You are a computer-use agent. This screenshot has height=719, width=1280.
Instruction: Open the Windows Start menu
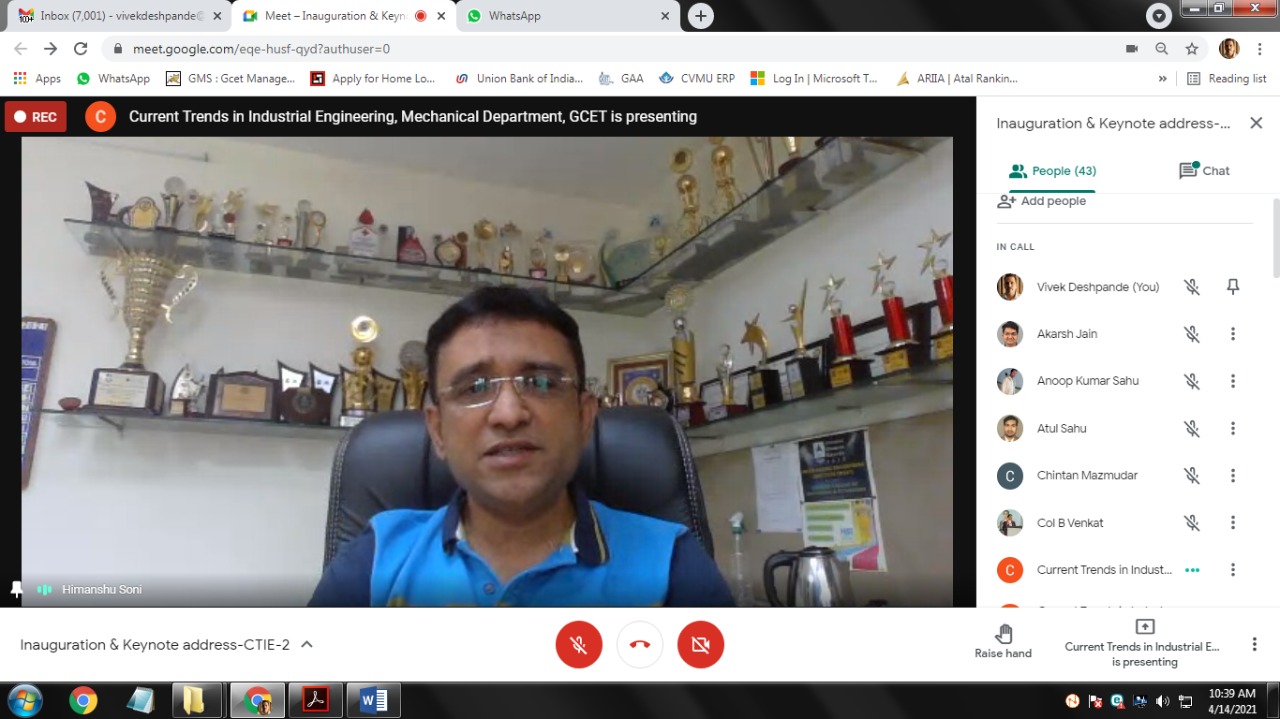point(25,700)
